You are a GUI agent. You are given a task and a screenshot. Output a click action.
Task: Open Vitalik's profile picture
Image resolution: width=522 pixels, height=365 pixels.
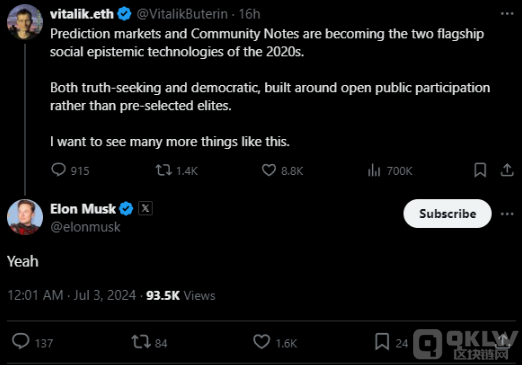25,22
